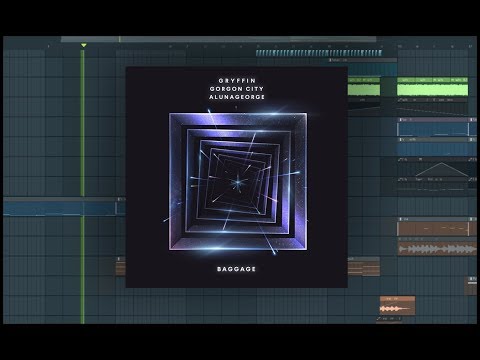Click the ALUNAGEORGE text on the cover
This screenshot has width=480, height=360.
click(237, 97)
